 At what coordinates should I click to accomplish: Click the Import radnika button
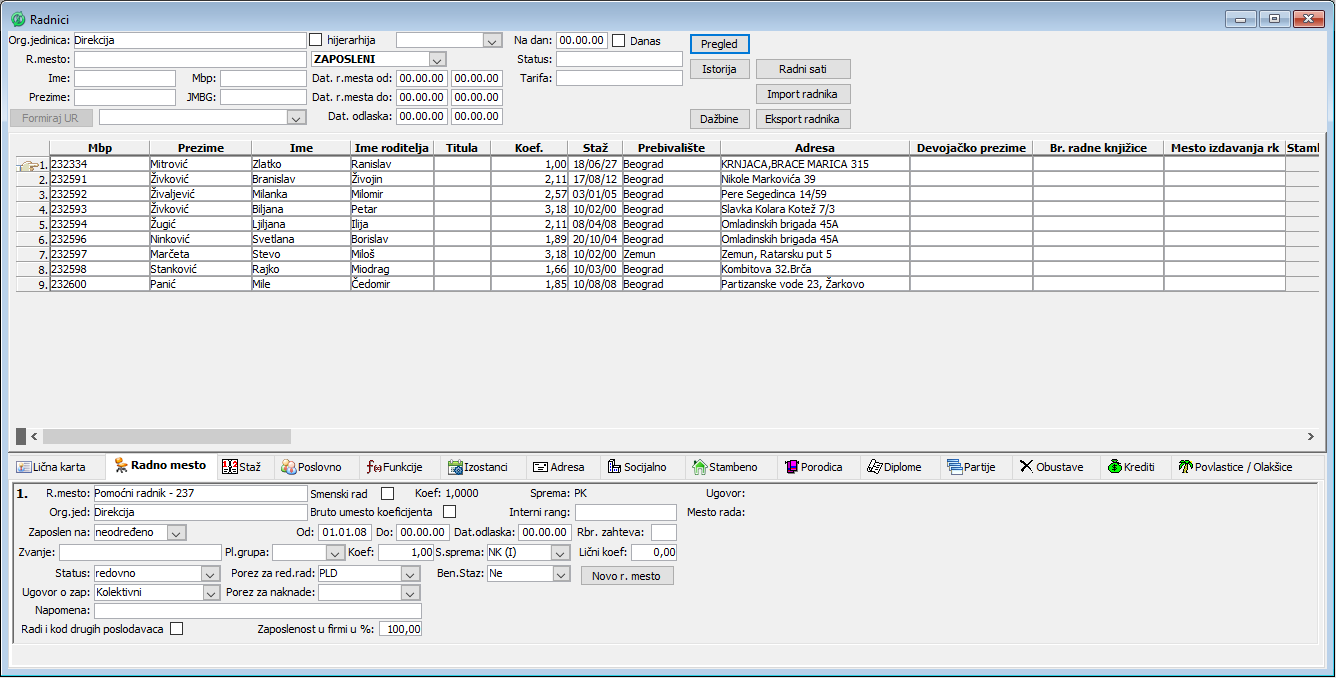802,94
